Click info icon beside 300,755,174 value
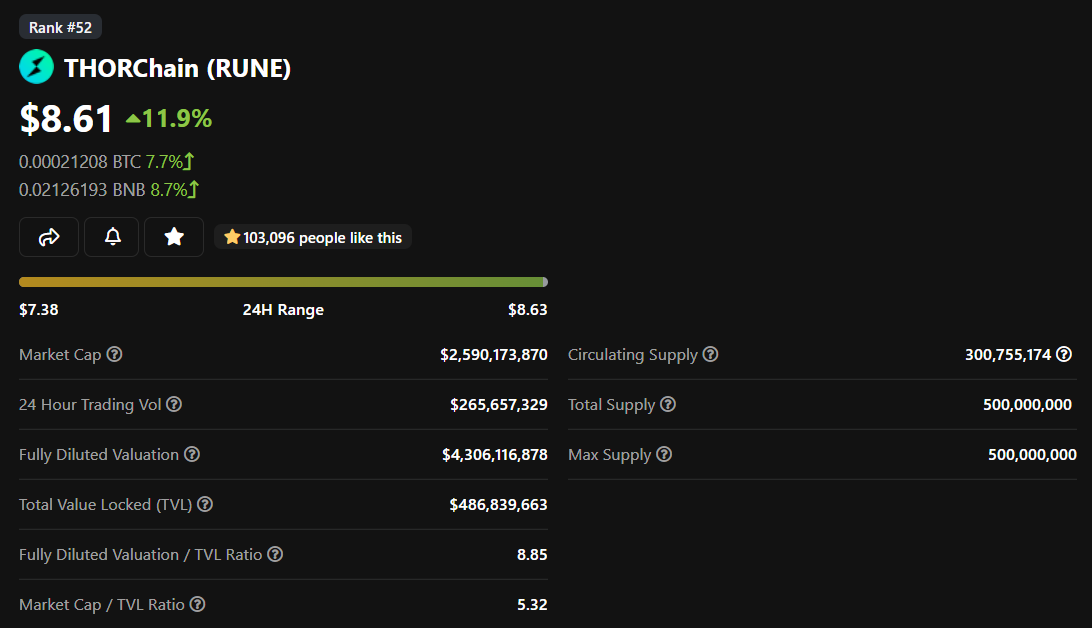1092x628 pixels. pos(1064,354)
